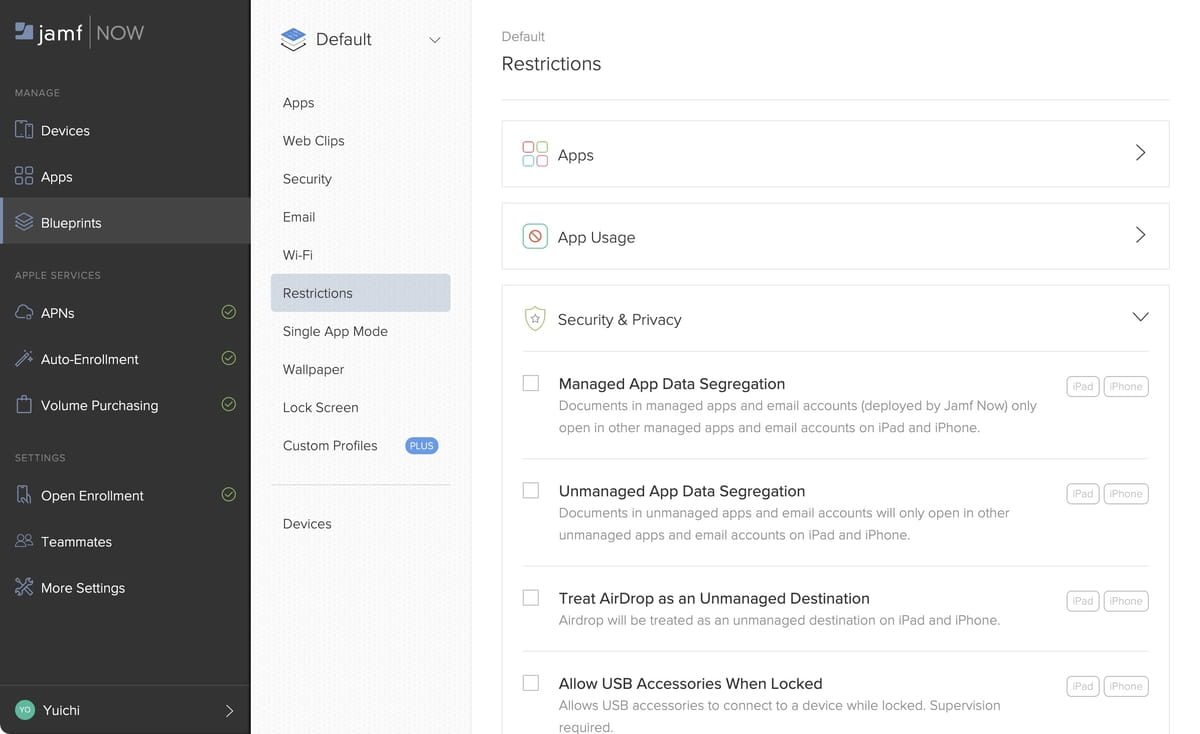Enable Managed App Data Segregation checkbox
The width and height of the screenshot is (1200, 734).
point(531,383)
